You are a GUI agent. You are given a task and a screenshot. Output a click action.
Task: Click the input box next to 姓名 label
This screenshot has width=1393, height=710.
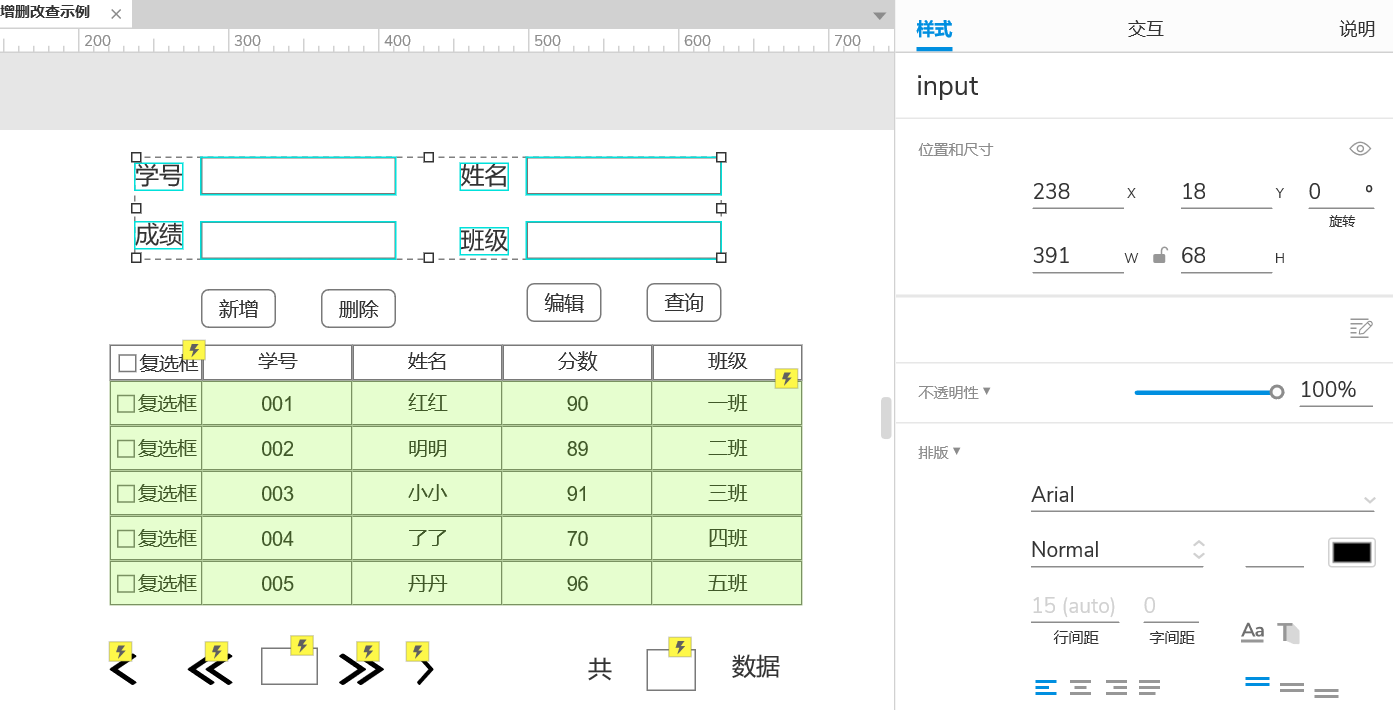pyautogui.click(x=624, y=176)
